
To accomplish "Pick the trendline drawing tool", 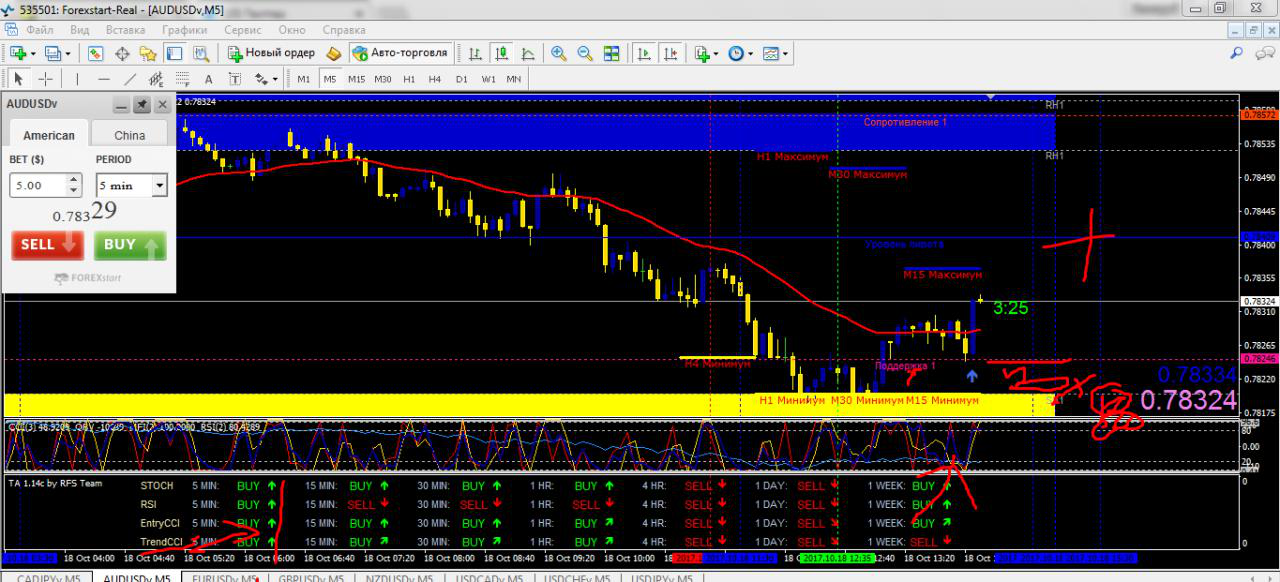I will 130,79.
